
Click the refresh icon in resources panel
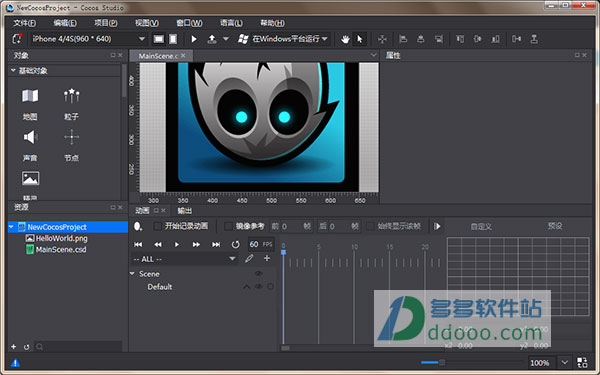coord(26,347)
